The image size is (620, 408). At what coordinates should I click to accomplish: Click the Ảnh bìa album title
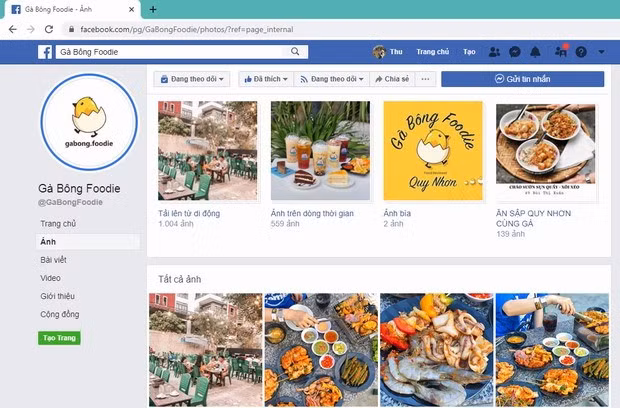[397, 213]
